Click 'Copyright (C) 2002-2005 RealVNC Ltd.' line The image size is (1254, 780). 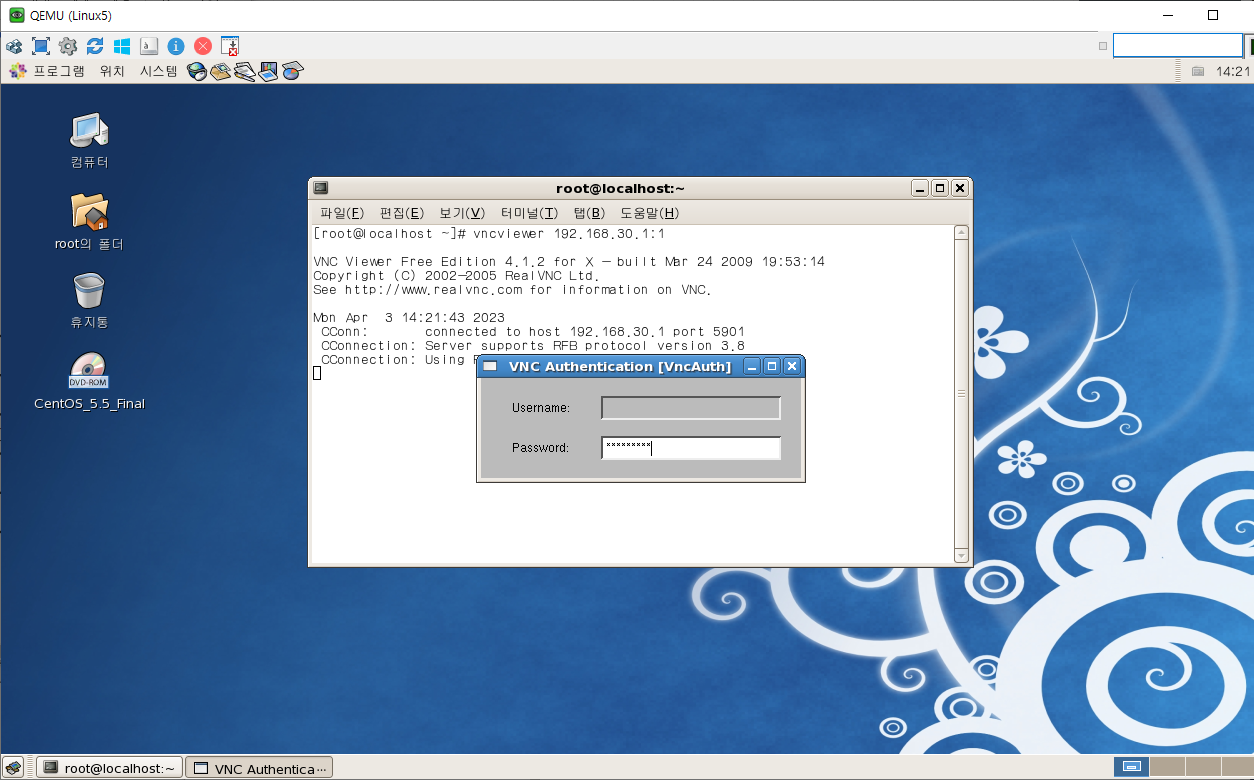[x=457, y=276]
